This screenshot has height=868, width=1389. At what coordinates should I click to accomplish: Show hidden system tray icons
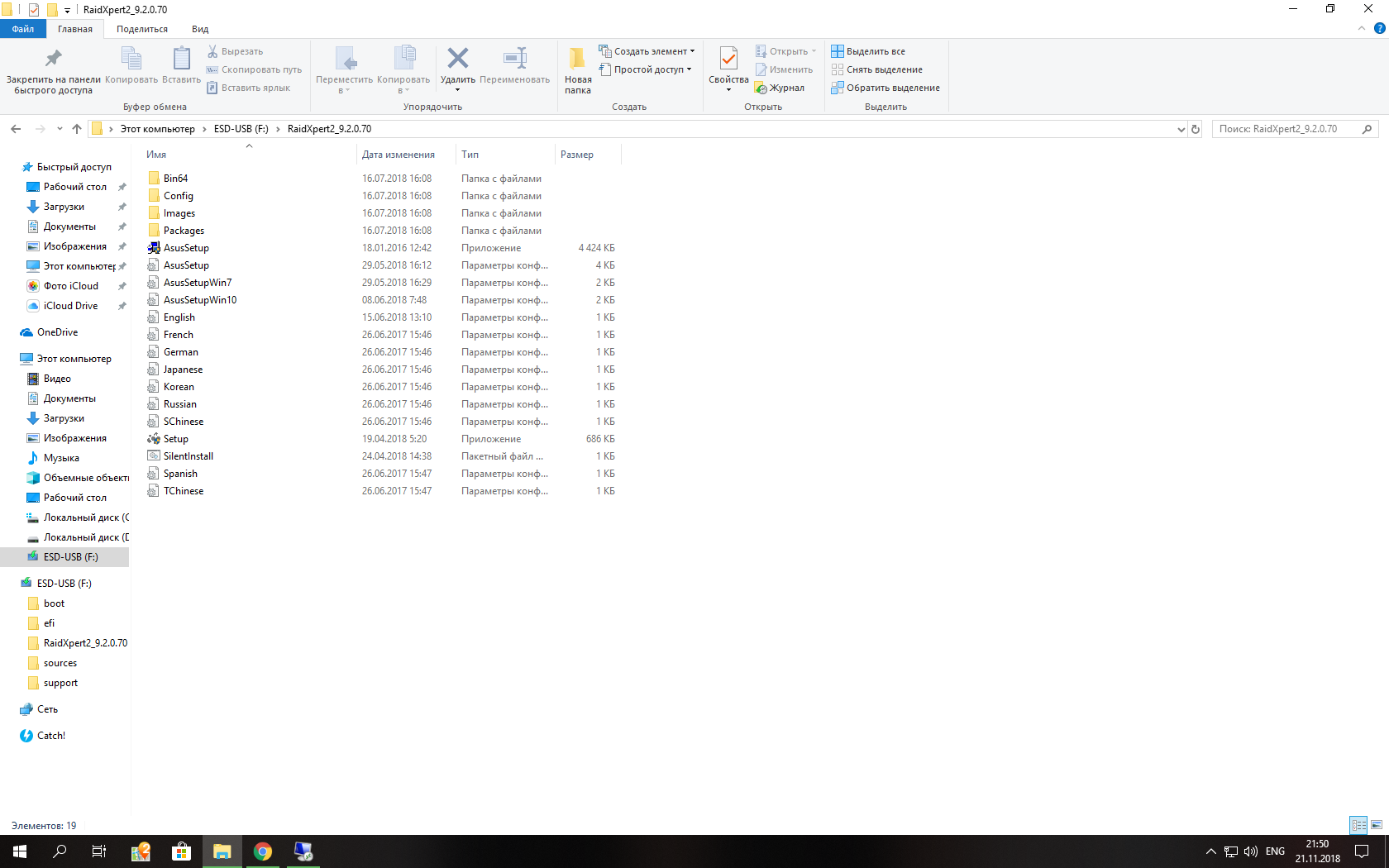1211,851
